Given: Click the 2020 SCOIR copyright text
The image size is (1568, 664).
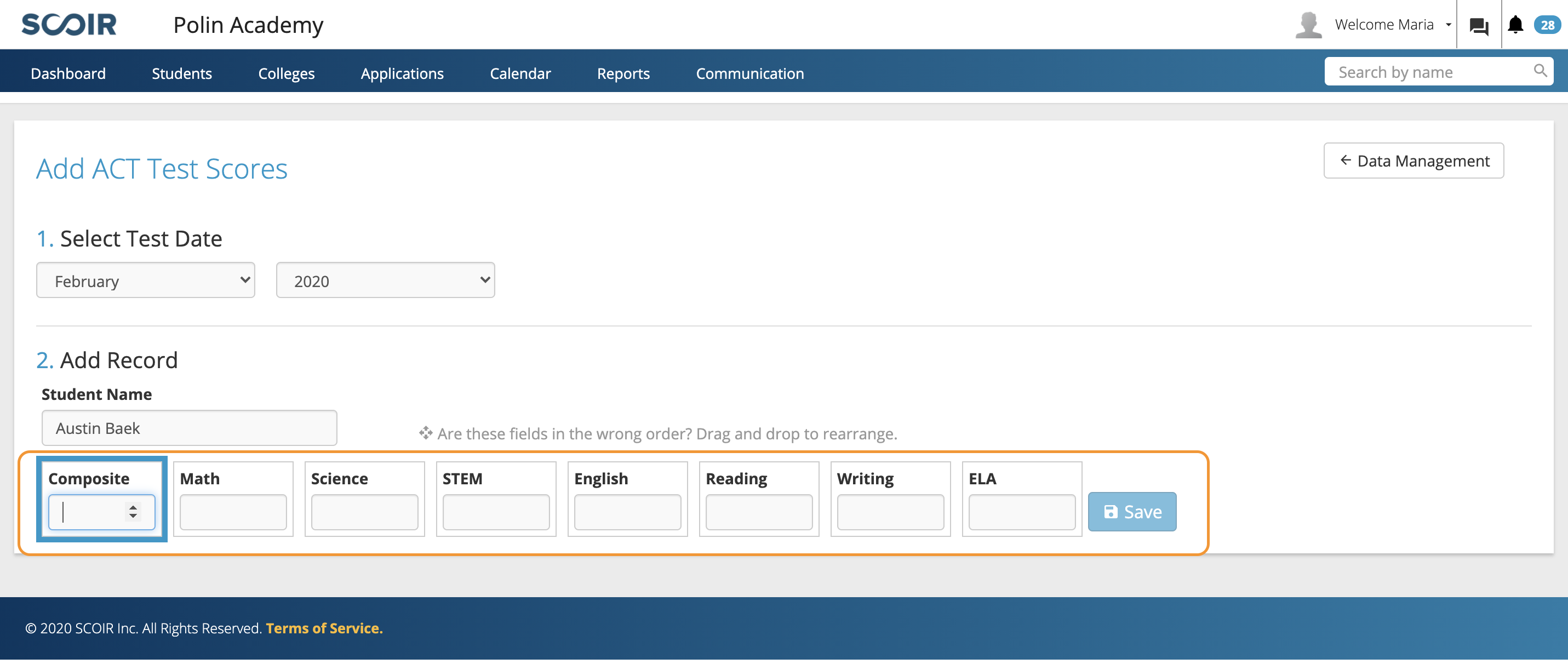Looking at the screenshot, I should click(x=143, y=629).
